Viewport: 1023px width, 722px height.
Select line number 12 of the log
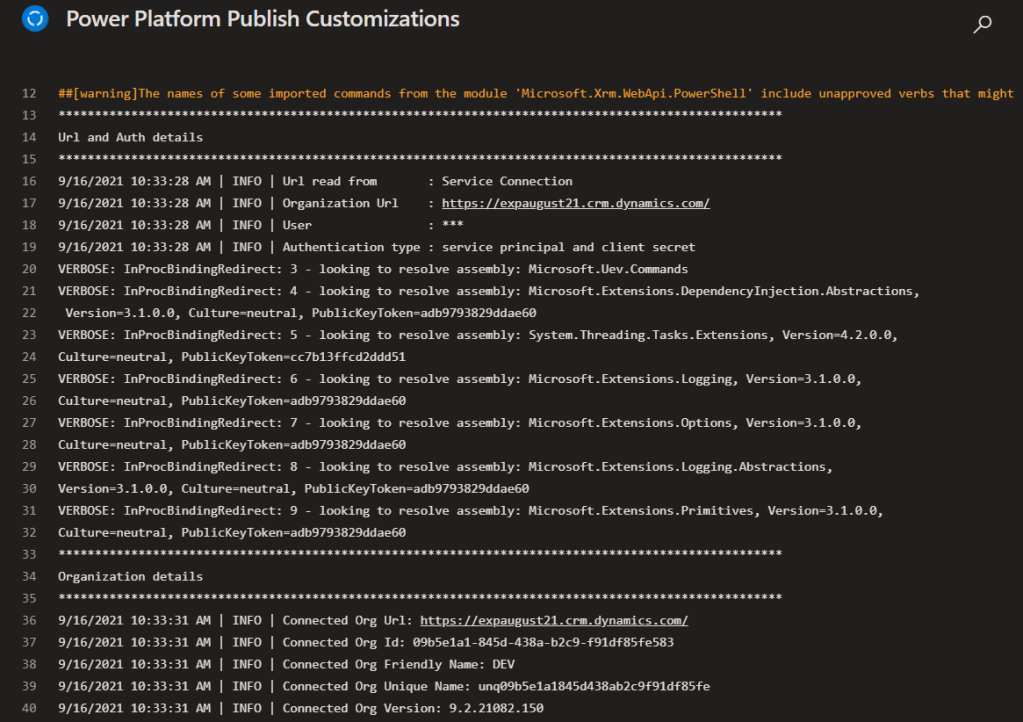28,93
